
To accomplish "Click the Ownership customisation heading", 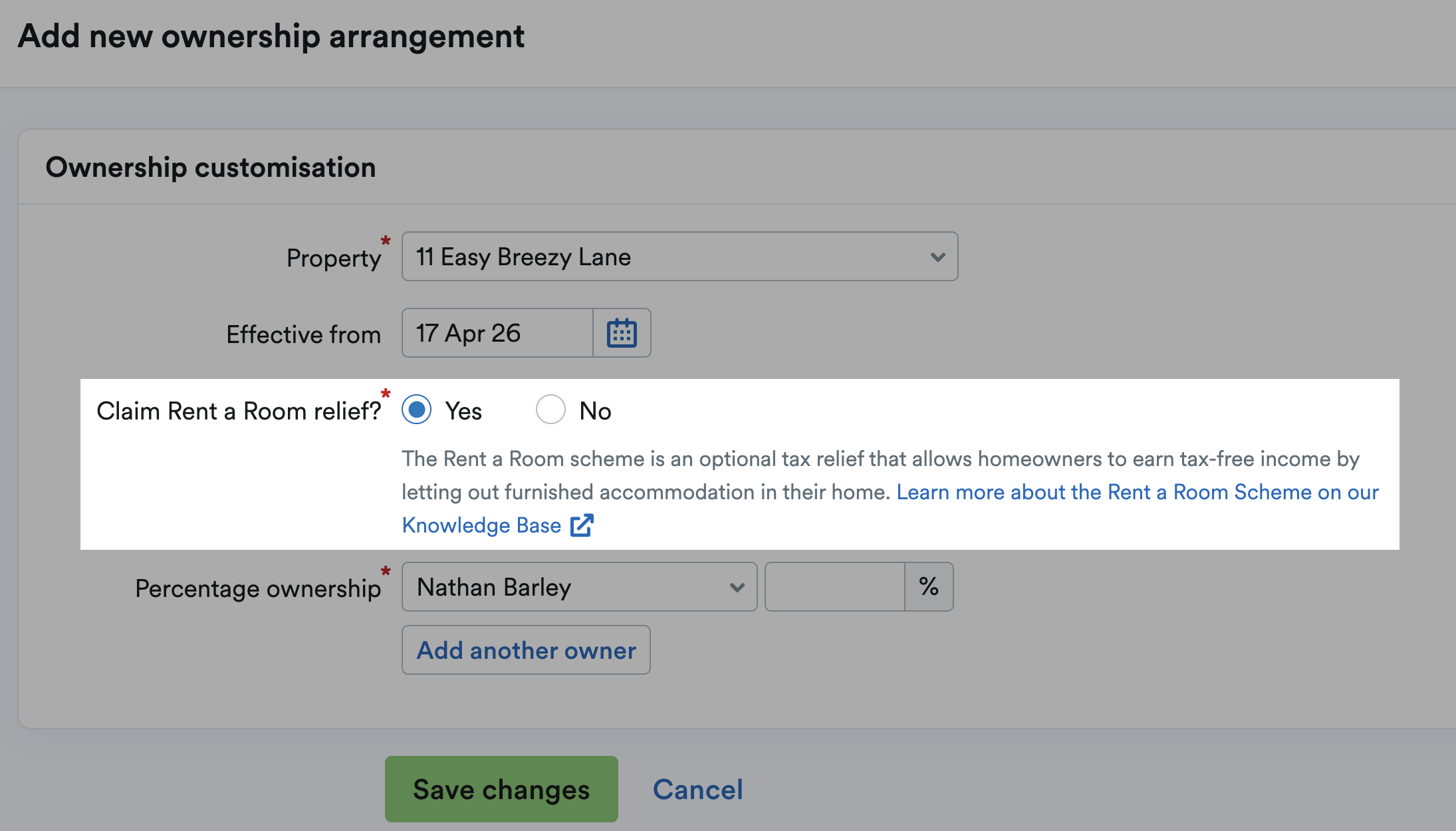I will [x=211, y=167].
